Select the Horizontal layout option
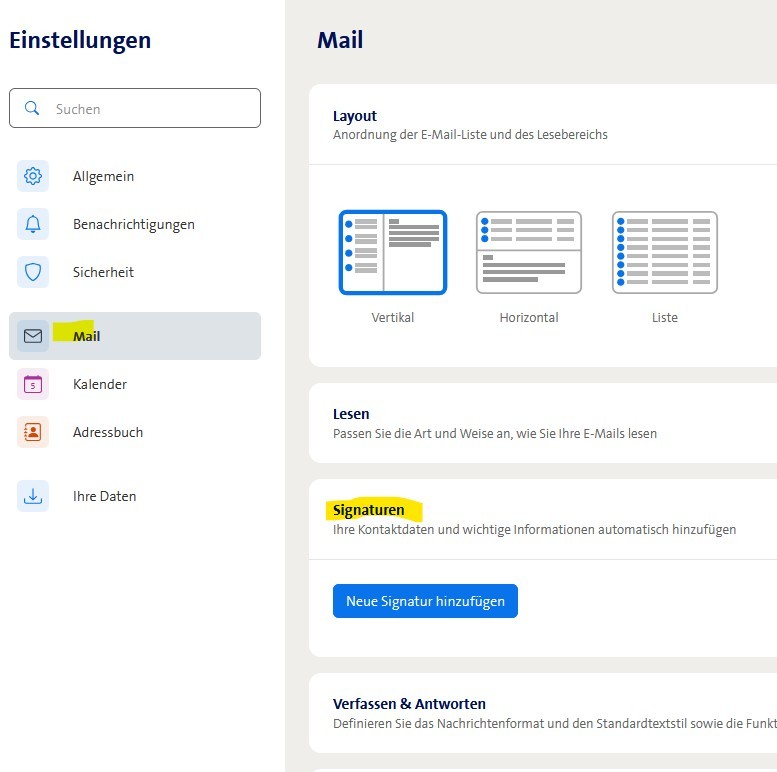 pos(528,253)
